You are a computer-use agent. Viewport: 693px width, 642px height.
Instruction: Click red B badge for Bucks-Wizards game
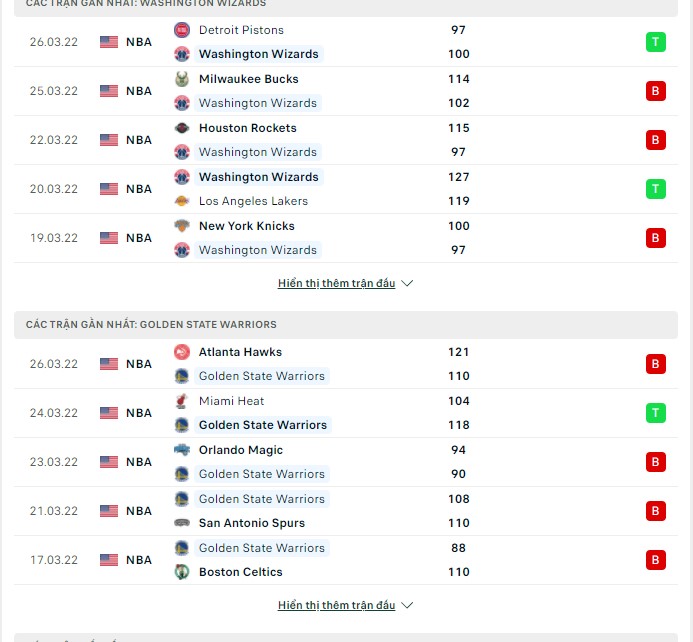(x=655, y=91)
